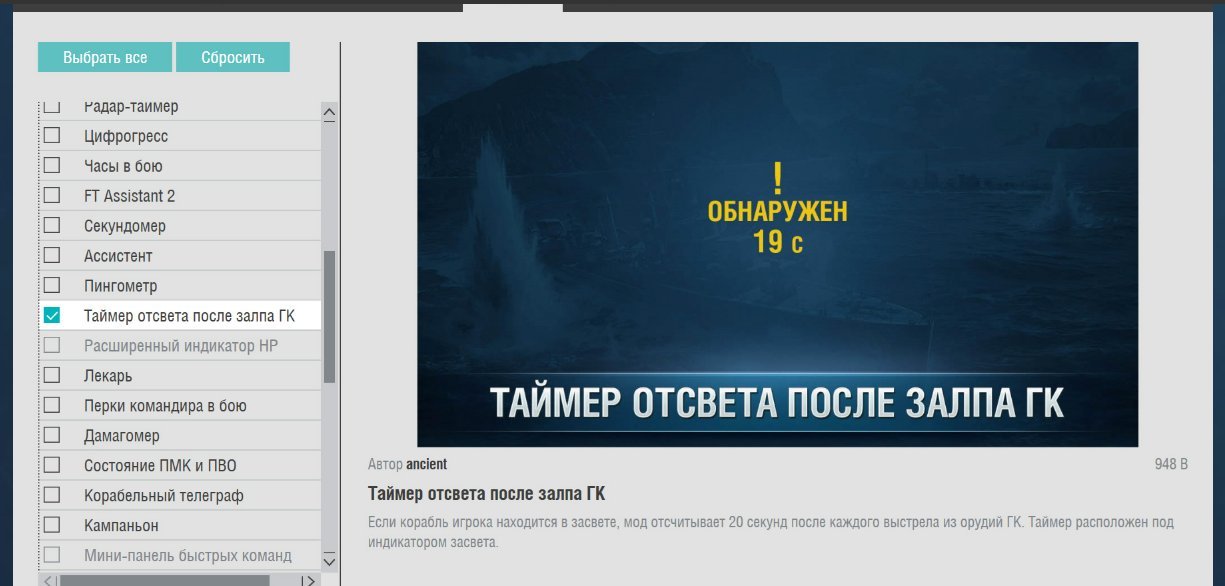
Task: Select the 'Ассистент' mod label
Action: click(x=118, y=256)
